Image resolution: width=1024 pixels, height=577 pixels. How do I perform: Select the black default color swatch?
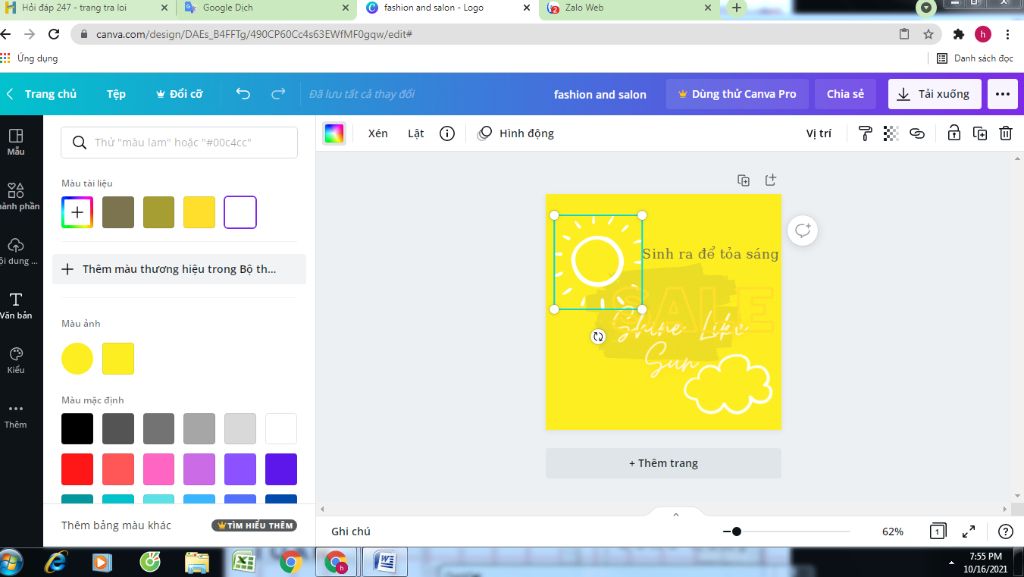[77, 429]
